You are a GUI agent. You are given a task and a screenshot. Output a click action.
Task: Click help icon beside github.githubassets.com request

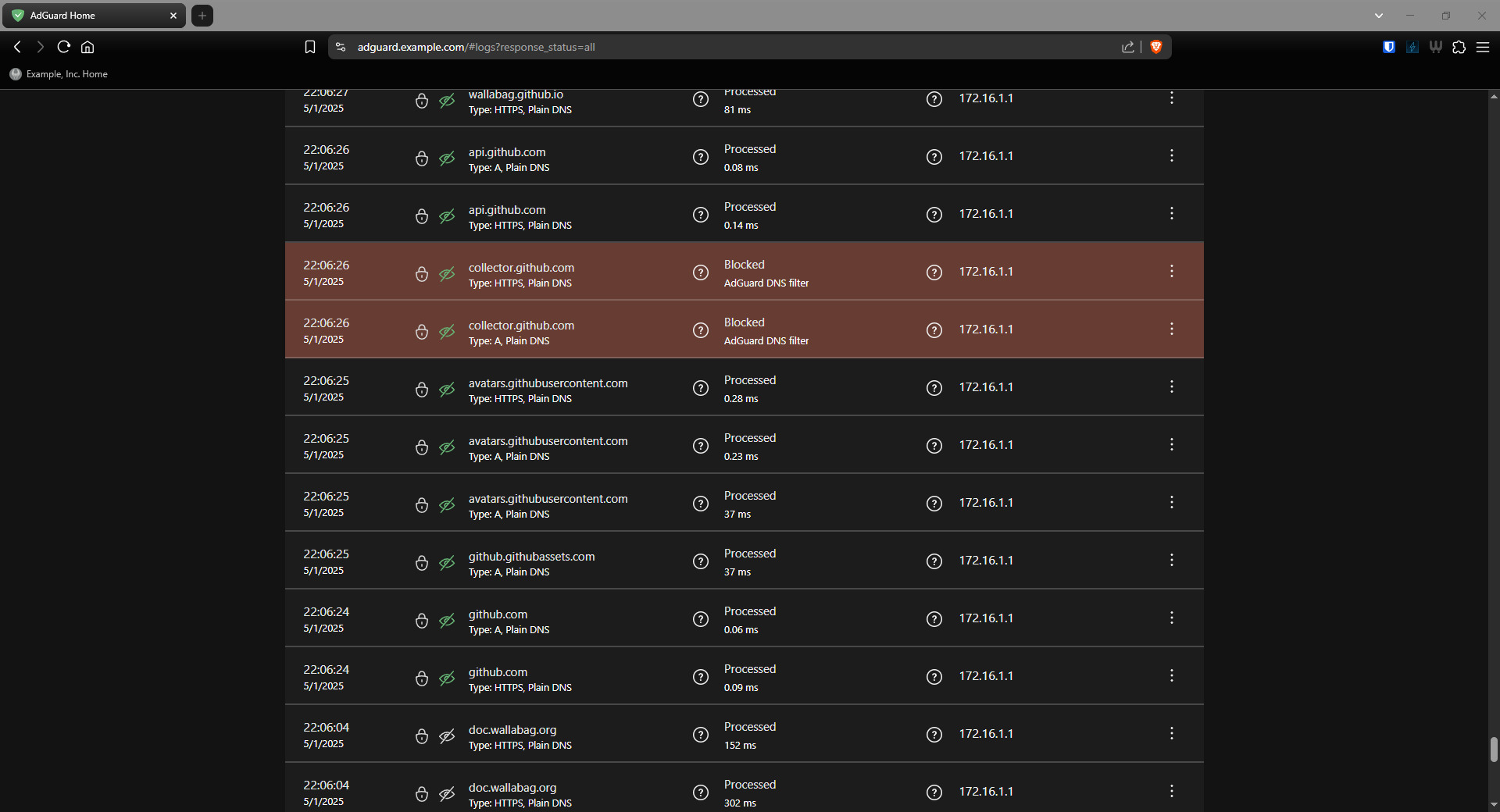[701, 561]
